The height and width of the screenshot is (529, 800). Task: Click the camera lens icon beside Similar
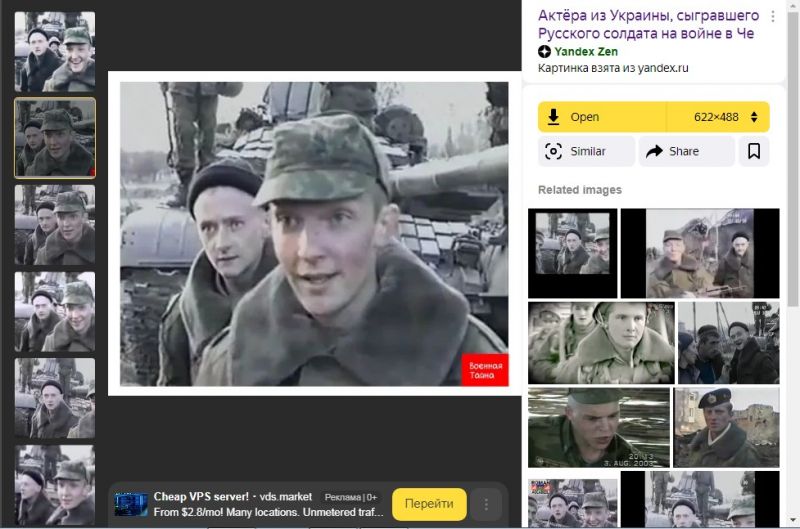click(554, 152)
